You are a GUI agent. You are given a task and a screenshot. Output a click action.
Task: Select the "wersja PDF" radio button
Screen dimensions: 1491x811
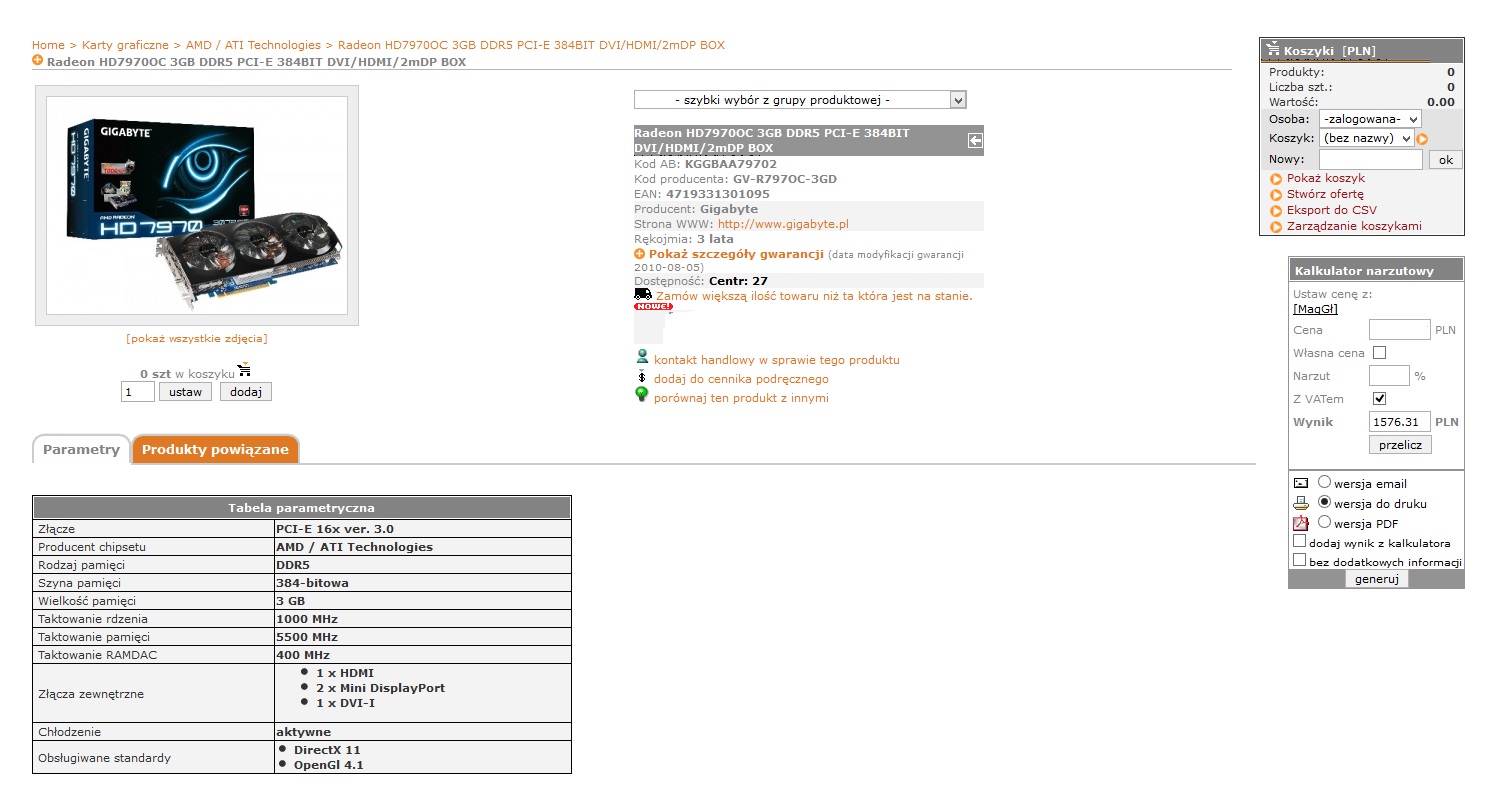[1325, 522]
